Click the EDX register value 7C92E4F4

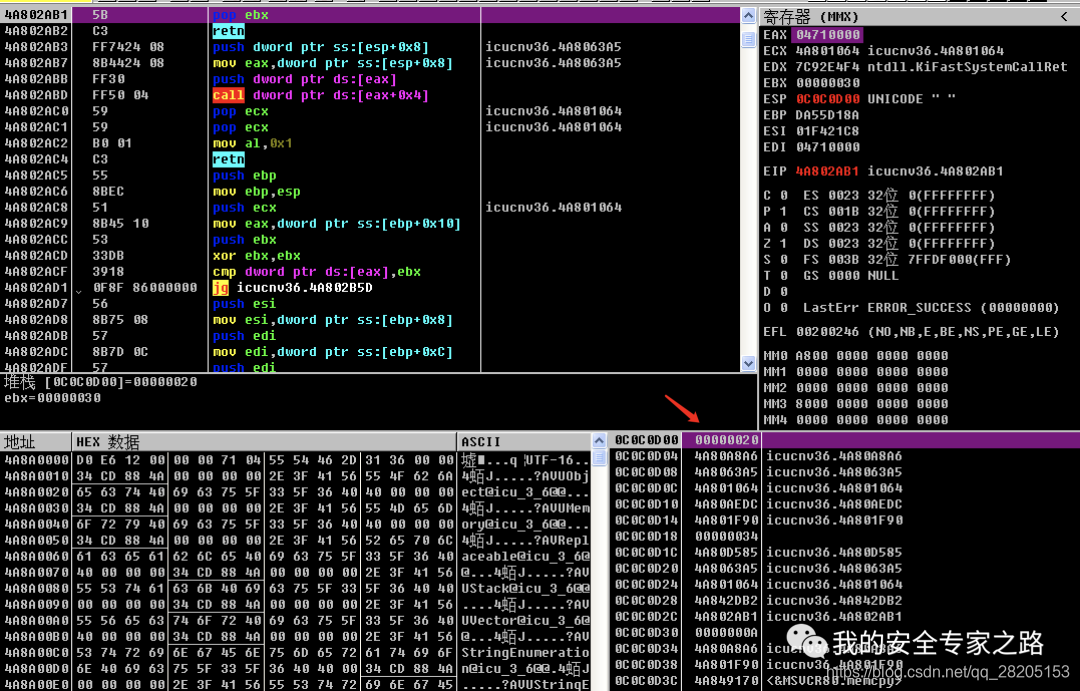828,67
